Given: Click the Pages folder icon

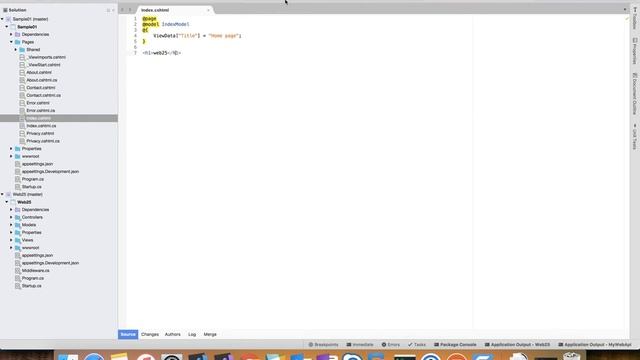Looking at the screenshot, I should pos(18,42).
